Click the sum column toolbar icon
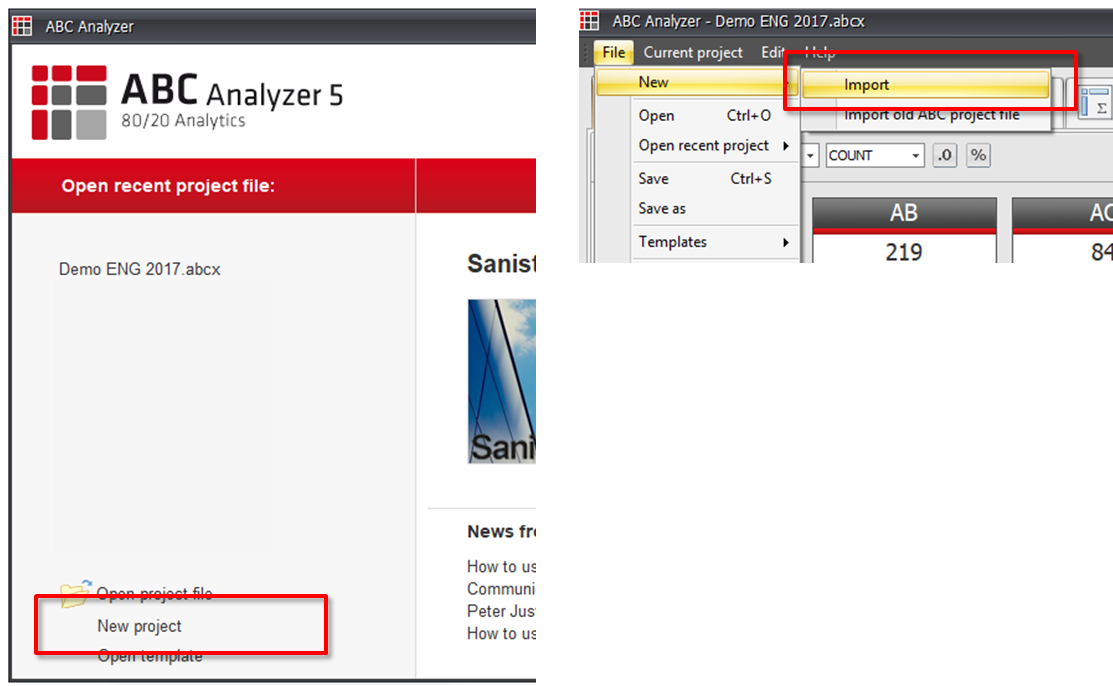 tap(1095, 103)
